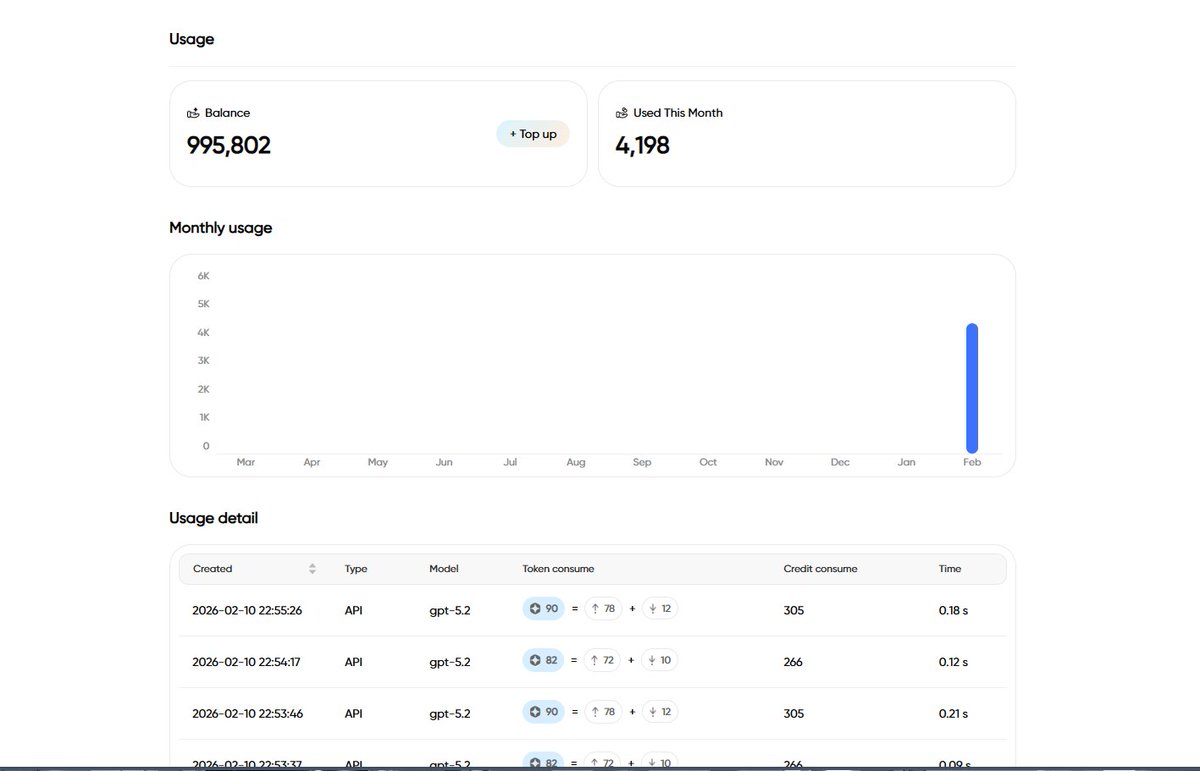The width and height of the screenshot is (1200, 771).
Task: Click the Token consume column header
Action: point(558,569)
